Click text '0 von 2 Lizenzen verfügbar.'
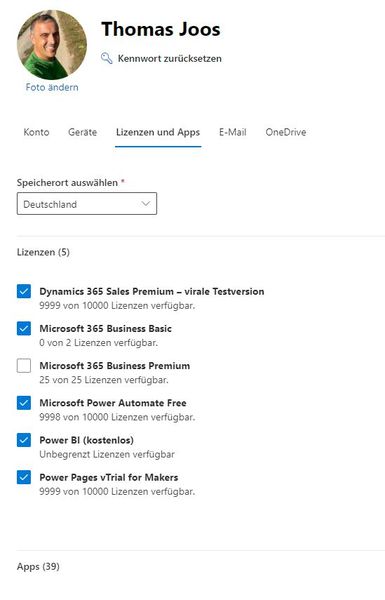Viewport: 385px width, 600px height. tap(99, 343)
